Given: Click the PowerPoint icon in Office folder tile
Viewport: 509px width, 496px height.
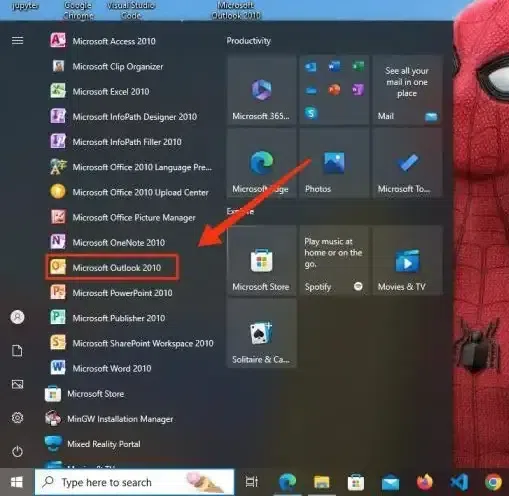Looking at the screenshot, I should tap(334, 90).
